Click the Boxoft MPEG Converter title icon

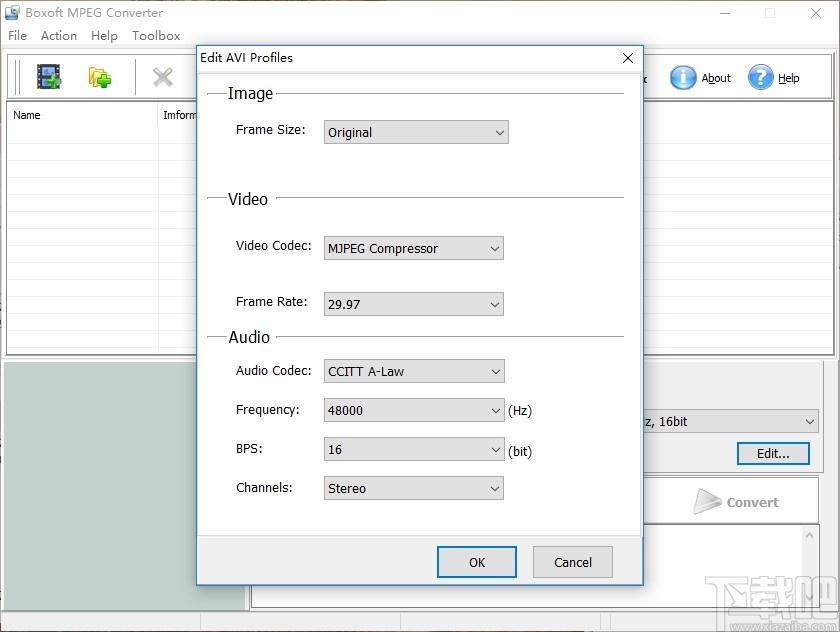pyautogui.click(x=12, y=12)
